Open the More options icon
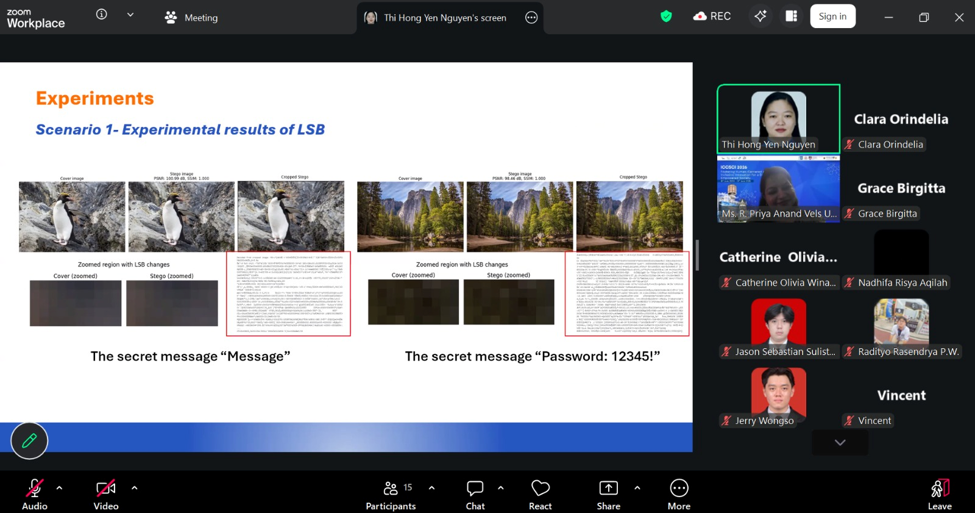The width and height of the screenshot is (975, 513). click(678, 495)
